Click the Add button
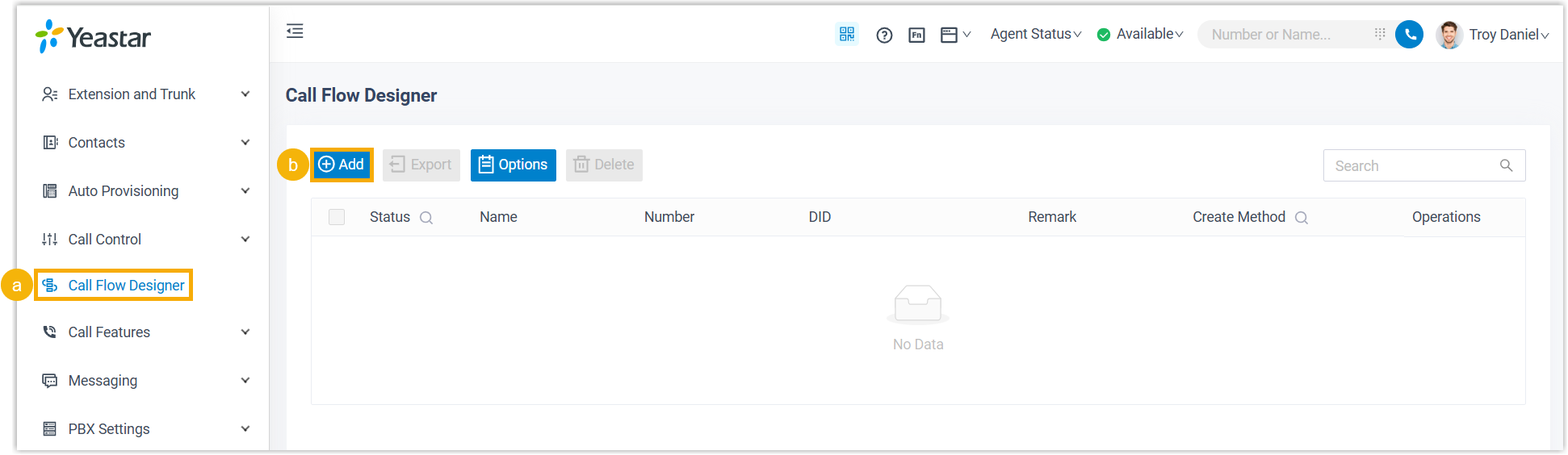 342,165
